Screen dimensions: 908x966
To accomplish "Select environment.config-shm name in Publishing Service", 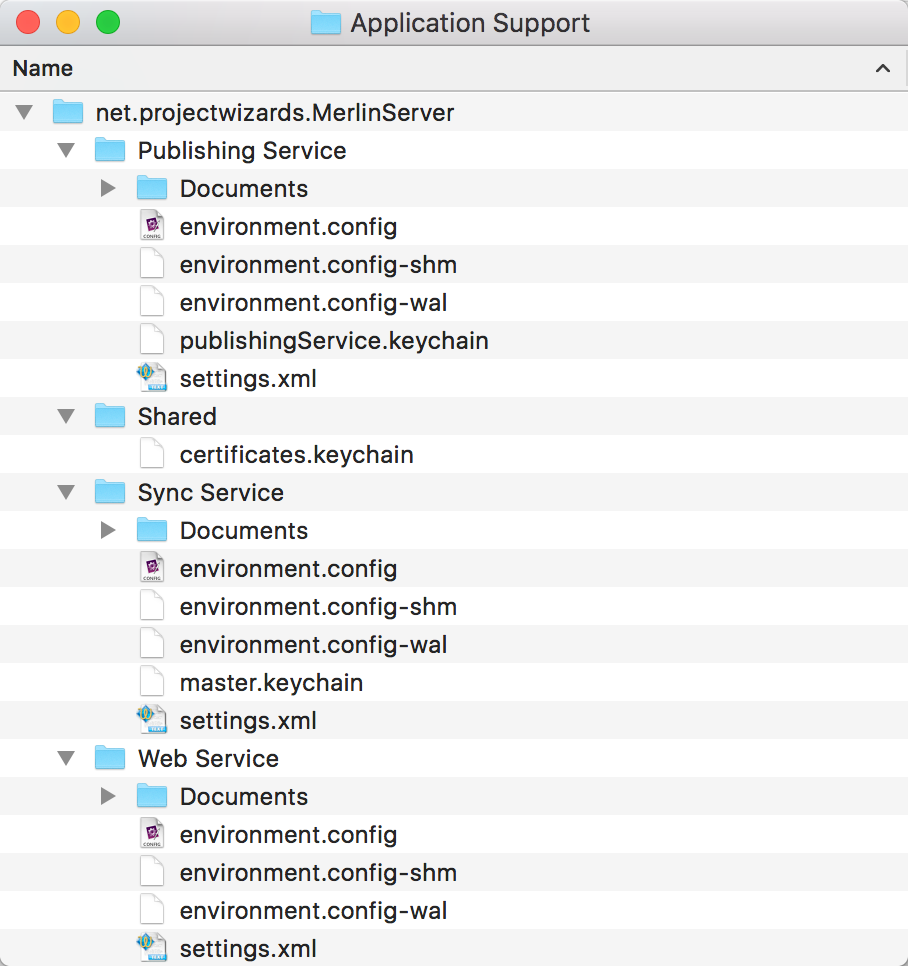I will click(318, 266).
